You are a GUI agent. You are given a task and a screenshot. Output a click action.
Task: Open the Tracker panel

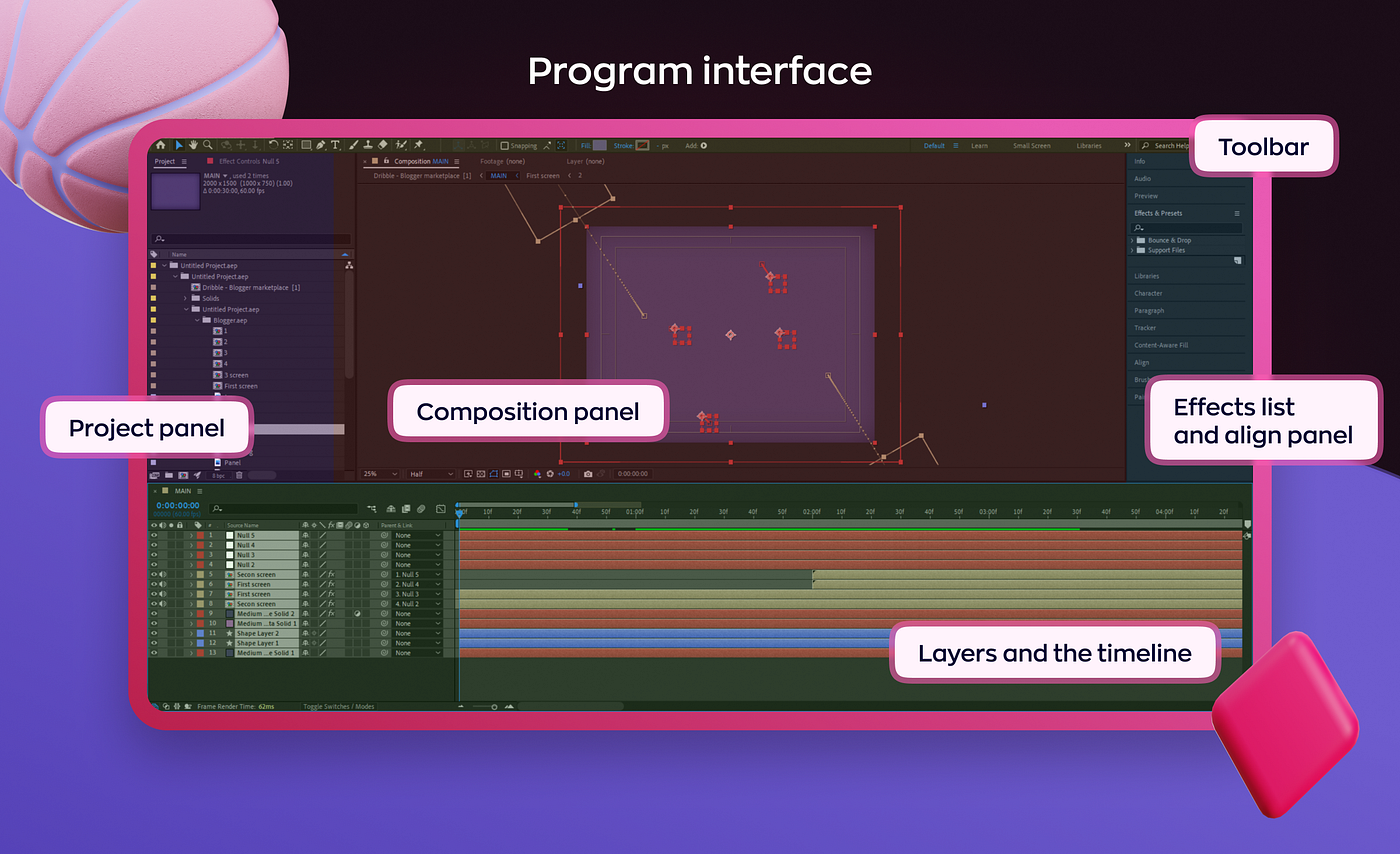tap(1145, 328)
